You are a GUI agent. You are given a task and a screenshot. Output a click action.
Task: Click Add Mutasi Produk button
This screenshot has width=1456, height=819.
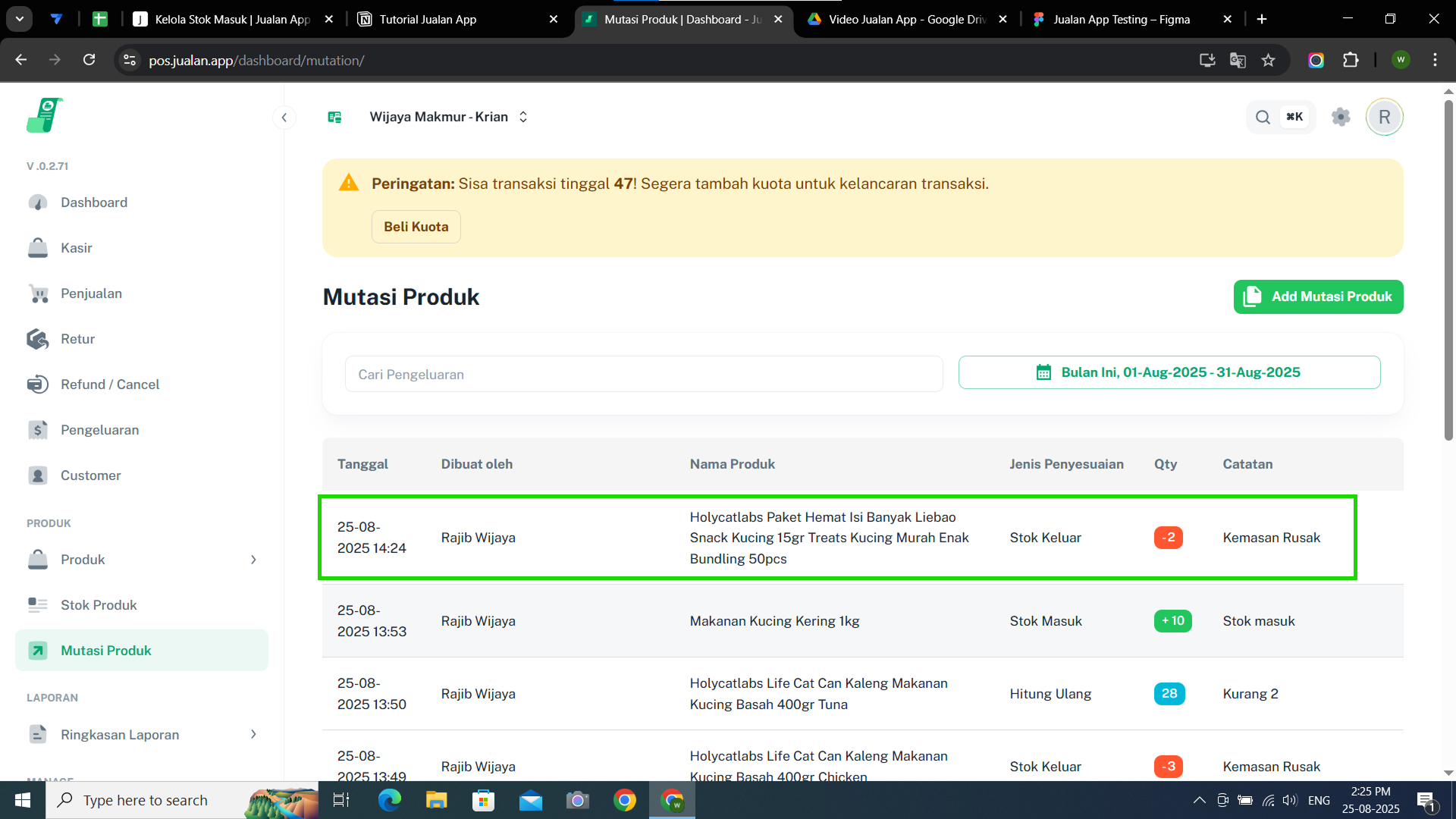point(1318,297)
